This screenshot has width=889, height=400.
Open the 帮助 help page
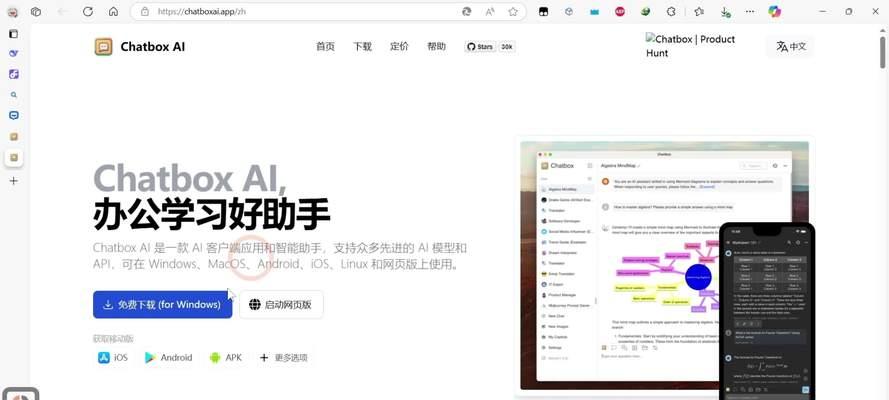coord(437,46)
